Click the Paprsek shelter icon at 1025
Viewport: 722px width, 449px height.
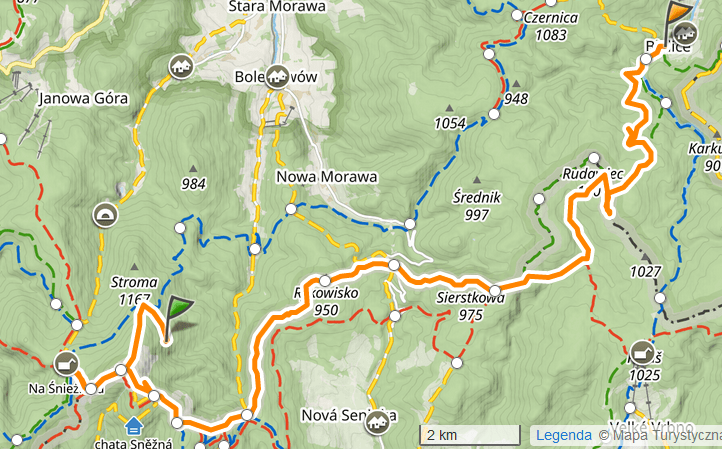[642, 354]
